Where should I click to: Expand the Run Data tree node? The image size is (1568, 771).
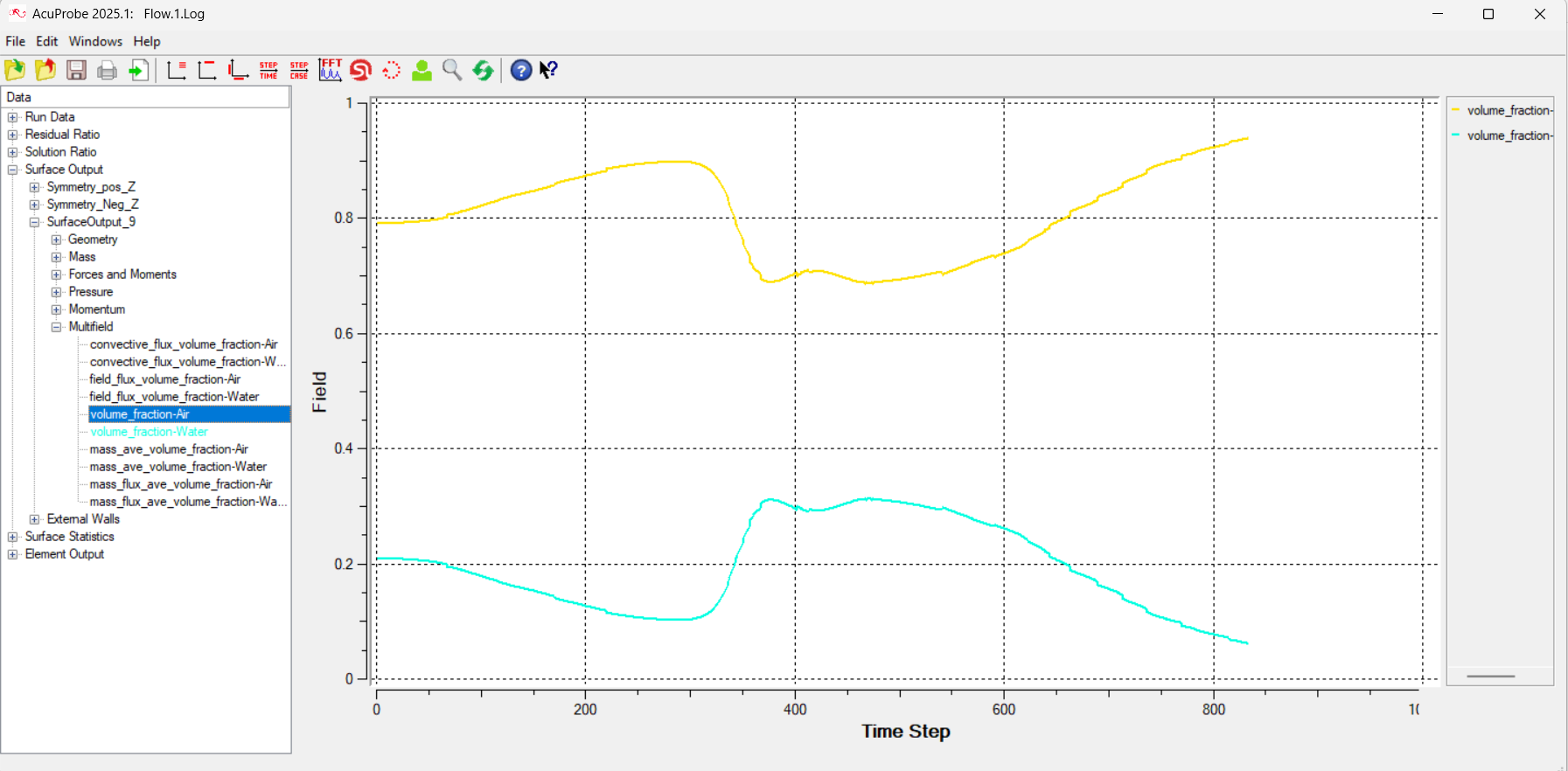click(x=12, y=117)
